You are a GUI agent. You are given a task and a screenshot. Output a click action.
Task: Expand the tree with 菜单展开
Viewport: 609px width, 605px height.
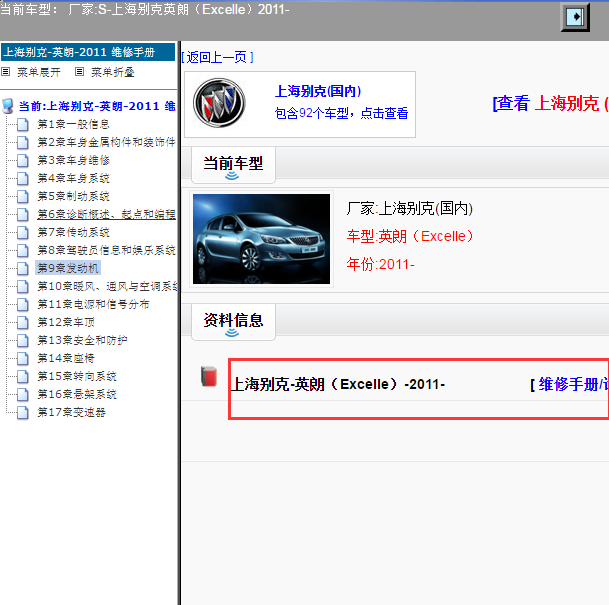tap(39, 72)
